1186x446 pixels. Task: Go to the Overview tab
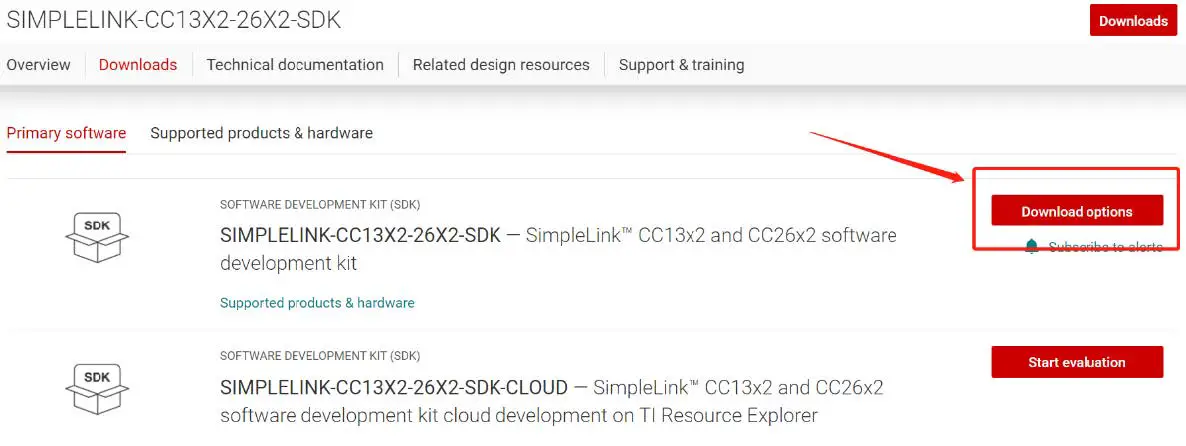38,65
